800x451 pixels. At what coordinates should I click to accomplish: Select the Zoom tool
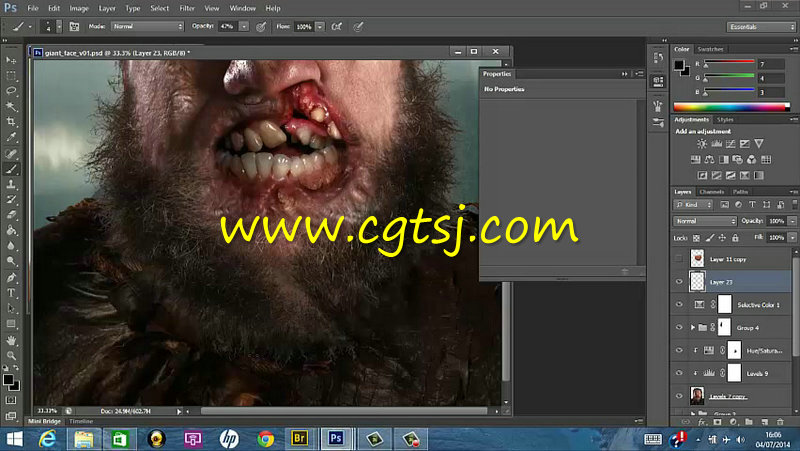tap(11, 355)
